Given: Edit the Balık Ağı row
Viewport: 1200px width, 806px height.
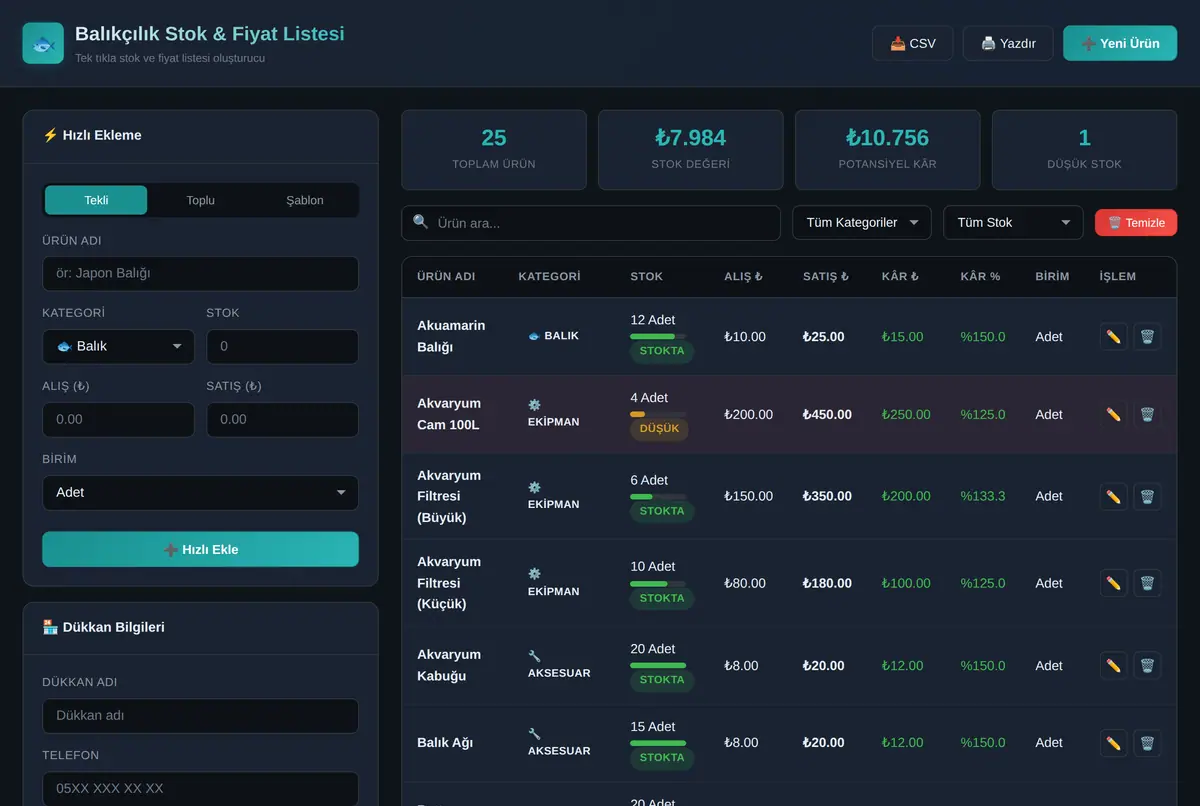Looking at the screenshot, I should (x=1113, y=743).
